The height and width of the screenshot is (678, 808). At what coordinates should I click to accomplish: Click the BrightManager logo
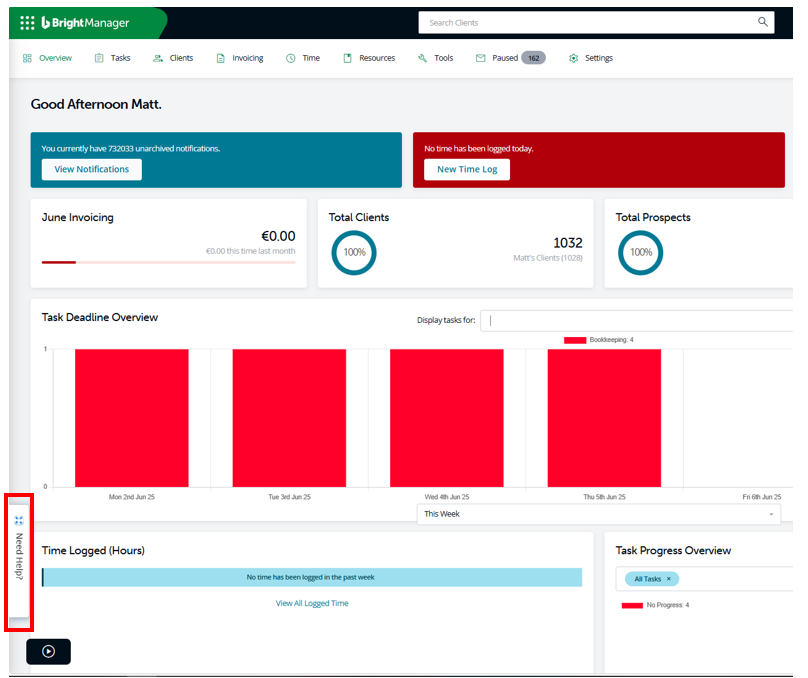(85, 23)
